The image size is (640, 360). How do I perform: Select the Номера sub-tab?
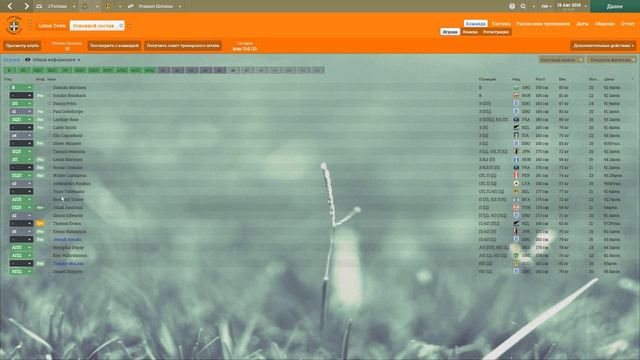(470, 32)
